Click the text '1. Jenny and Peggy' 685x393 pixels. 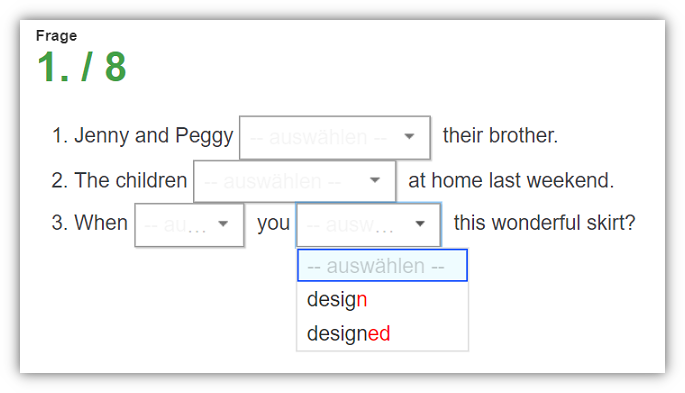142,136
